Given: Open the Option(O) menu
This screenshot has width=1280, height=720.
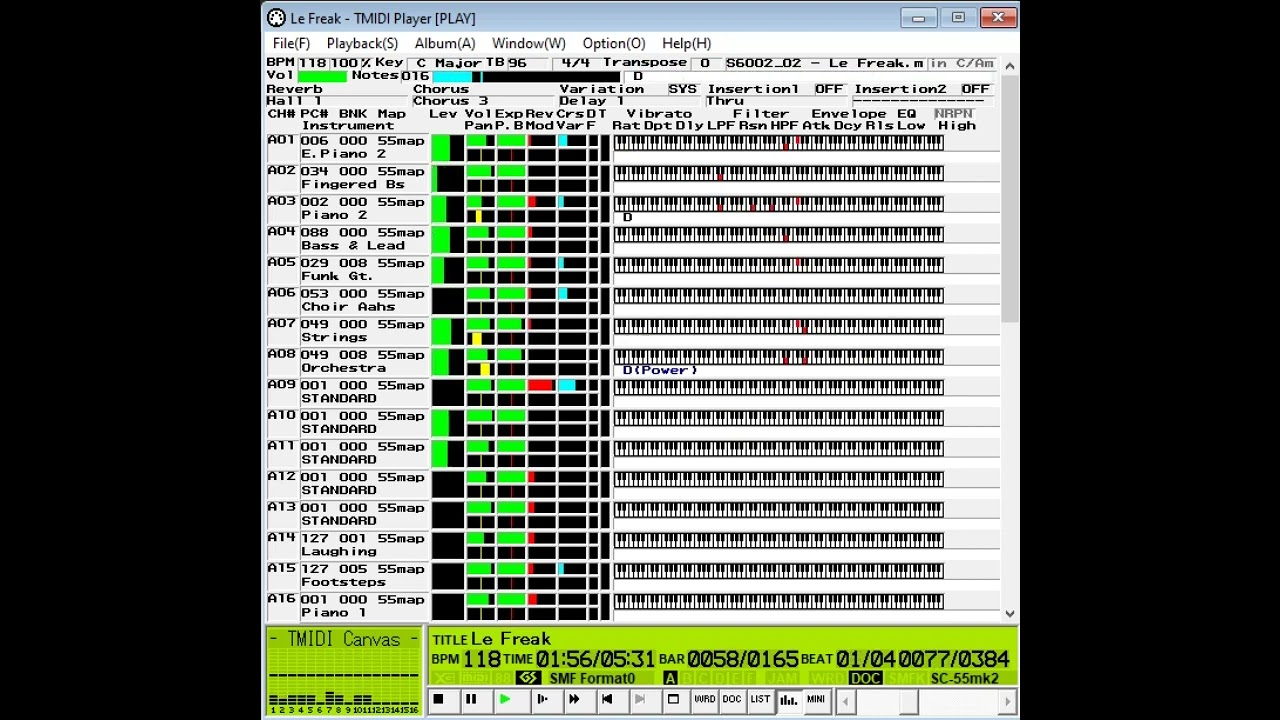Looking at the screenshot, I should coord(614,43).
